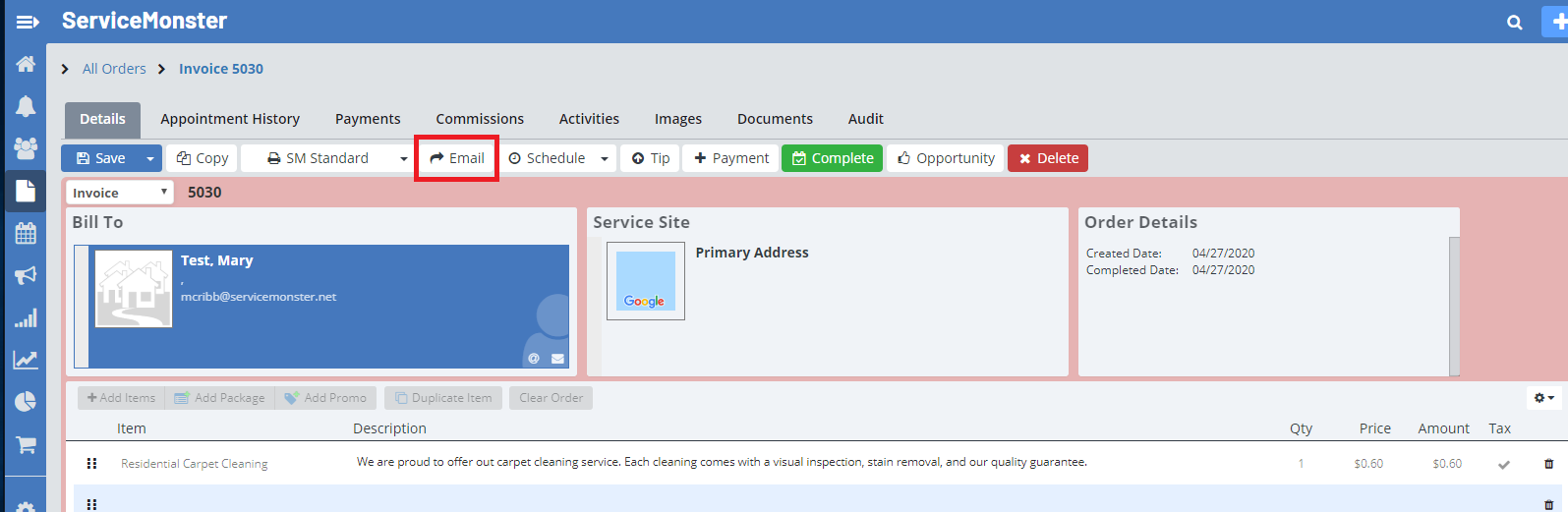Open the calendar icon in sidebar
Viewport: 1568px width, 512px height.
click(26, 233)
